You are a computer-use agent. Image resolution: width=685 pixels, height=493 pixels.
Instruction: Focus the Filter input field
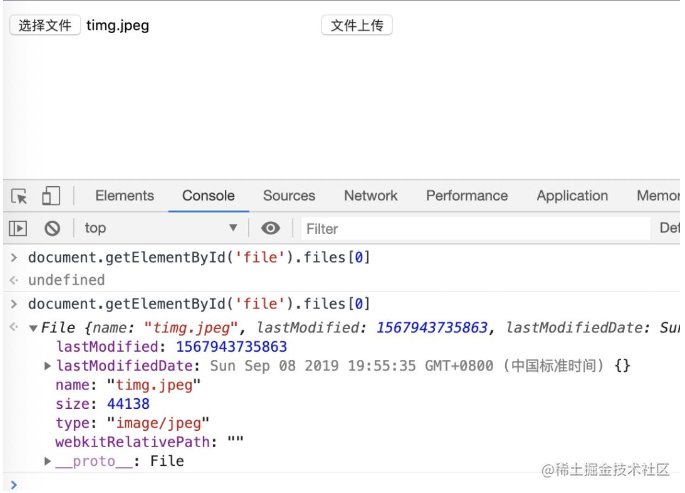[475, 228]
